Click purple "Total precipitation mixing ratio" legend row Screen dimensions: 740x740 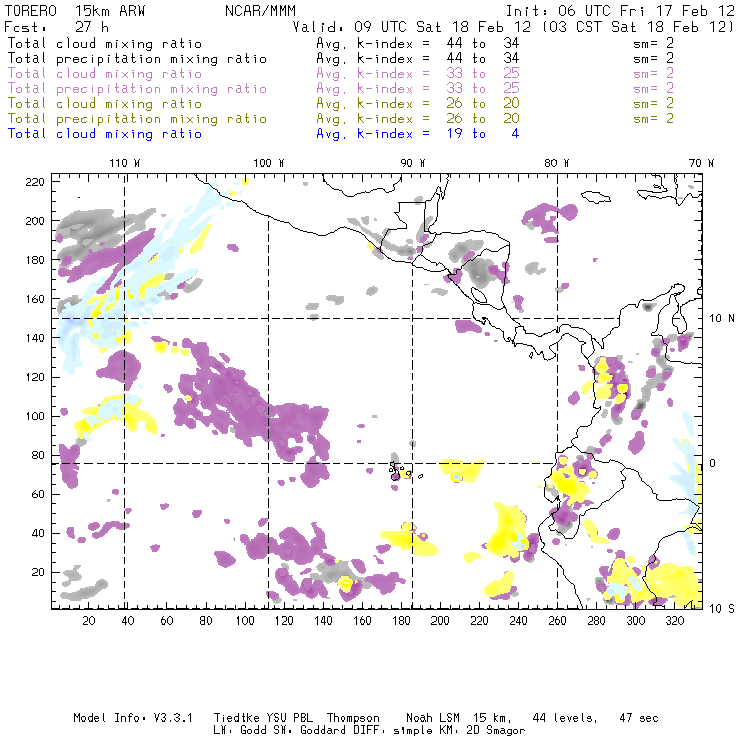click(137, 89)
